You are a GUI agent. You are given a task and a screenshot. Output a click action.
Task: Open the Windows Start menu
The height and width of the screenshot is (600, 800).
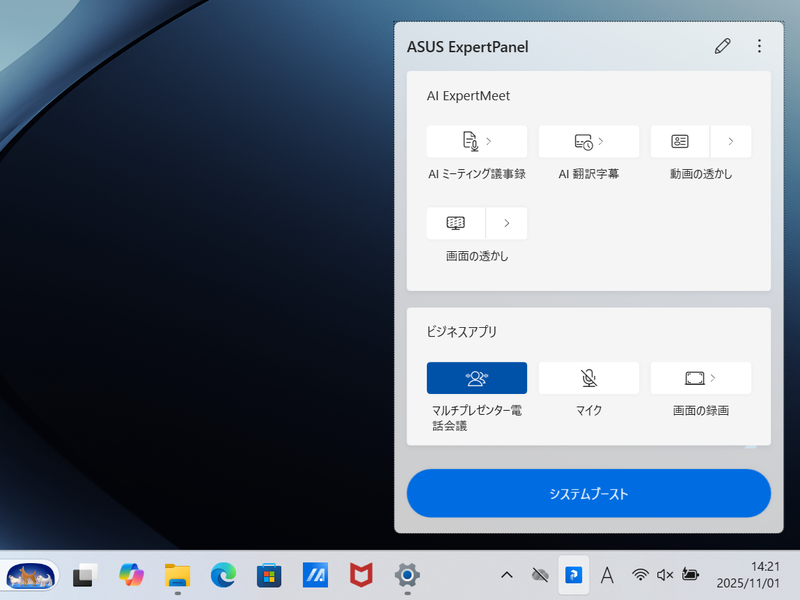30,576
